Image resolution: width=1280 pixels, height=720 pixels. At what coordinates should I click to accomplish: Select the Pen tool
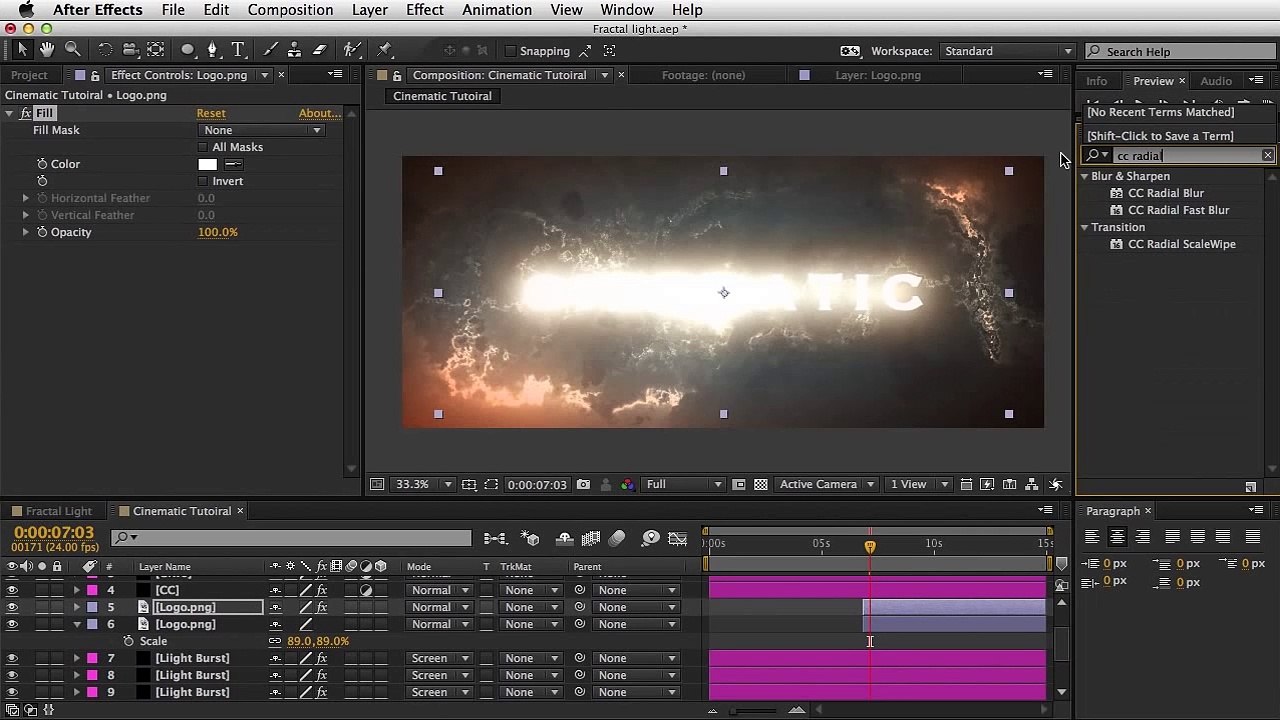click(212, 49)
